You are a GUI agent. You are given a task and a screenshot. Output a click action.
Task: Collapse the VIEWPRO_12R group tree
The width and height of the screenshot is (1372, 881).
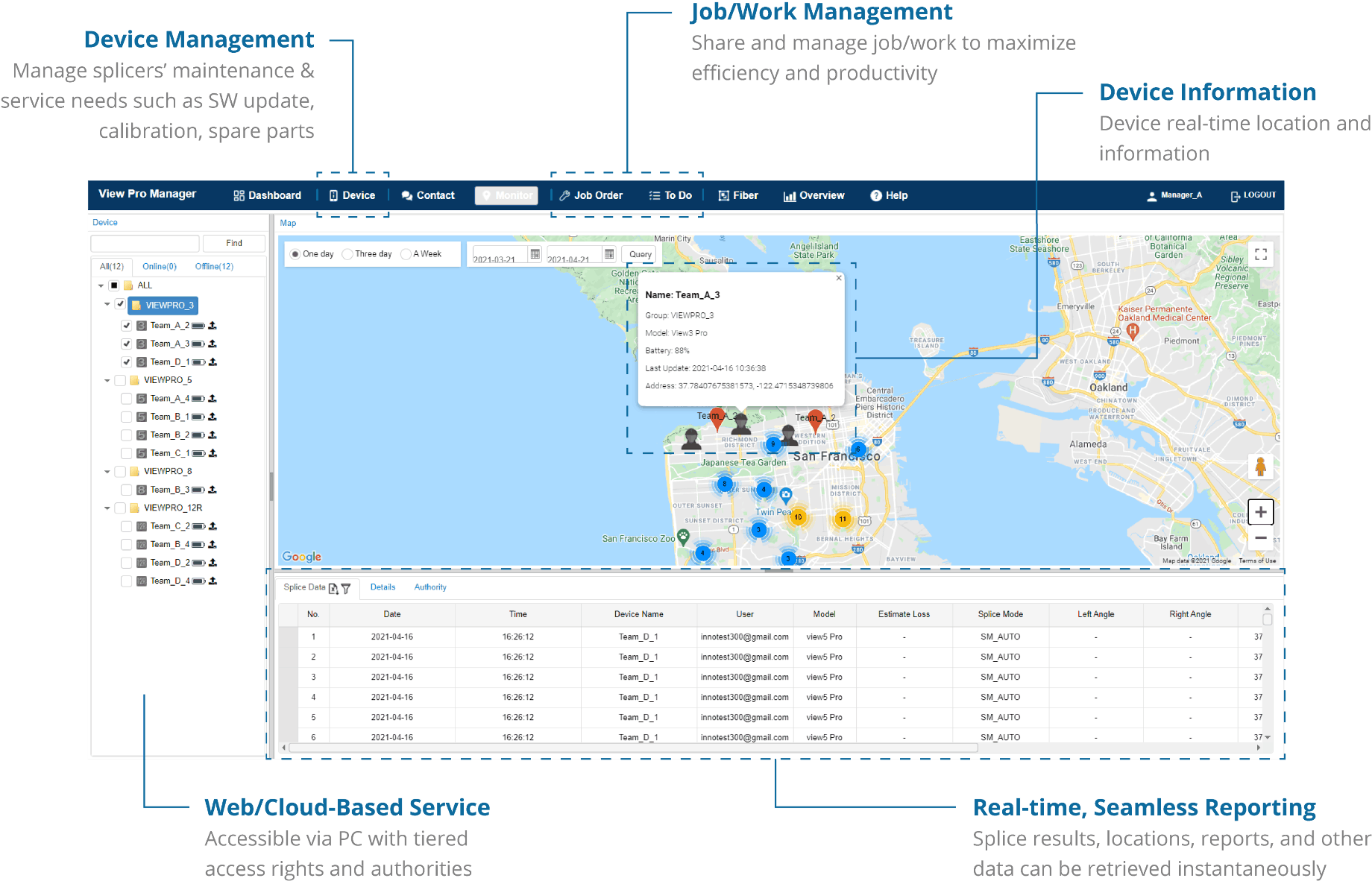click(x=107, y=508)
